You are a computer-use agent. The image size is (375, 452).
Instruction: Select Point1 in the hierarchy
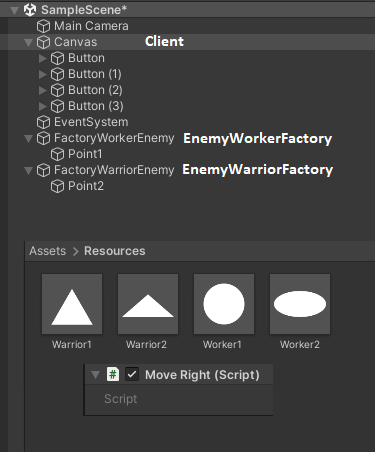tap(85, 154)
